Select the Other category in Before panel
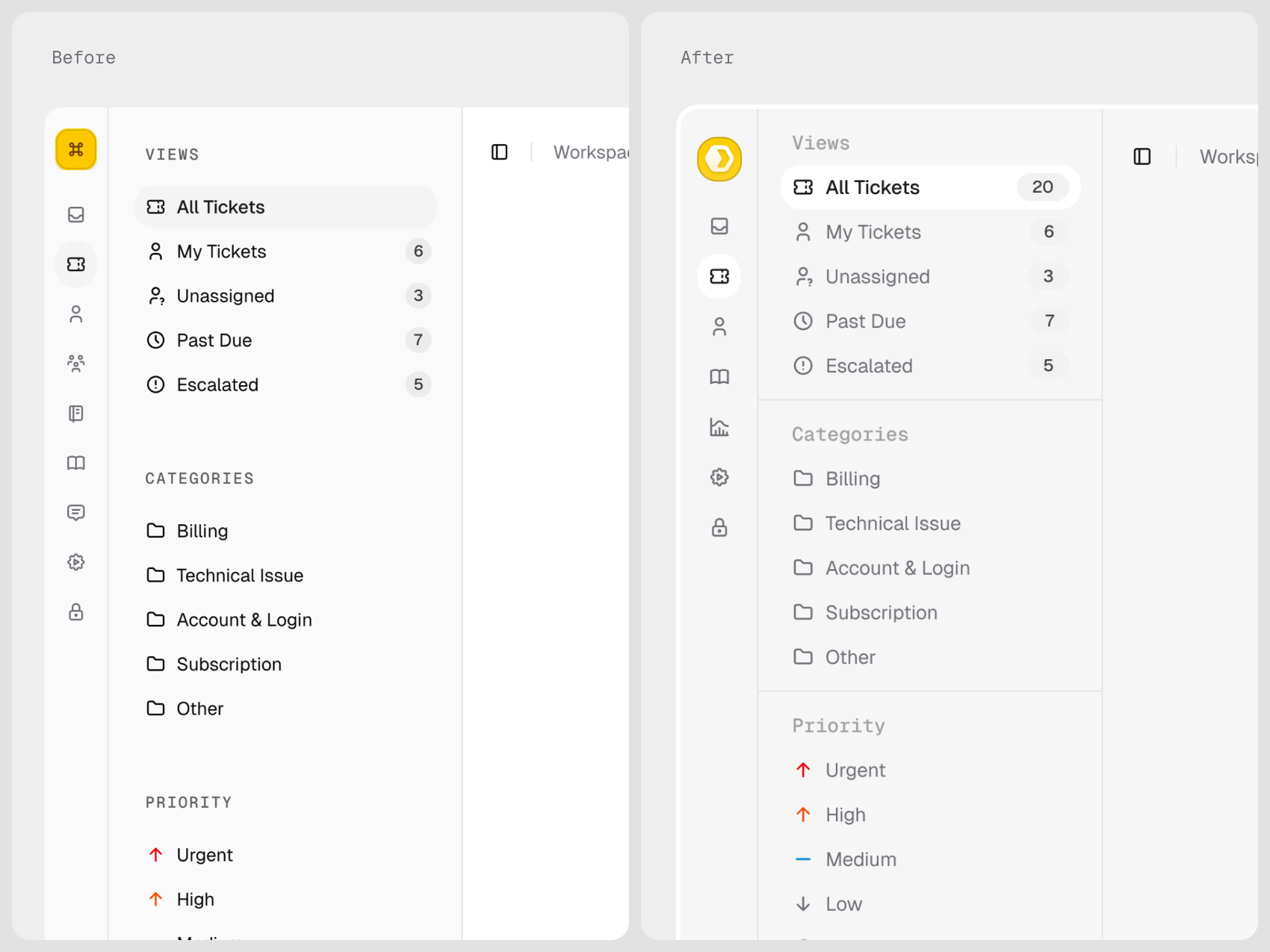 pos(285,709)
